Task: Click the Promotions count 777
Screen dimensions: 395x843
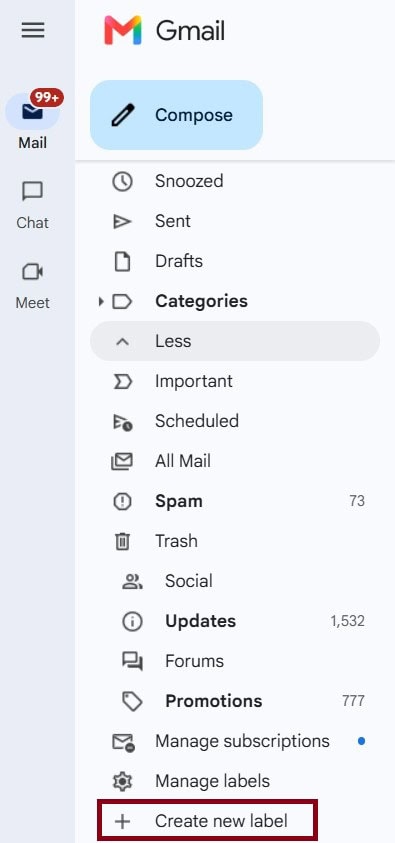Action: [x=353, y=702]
